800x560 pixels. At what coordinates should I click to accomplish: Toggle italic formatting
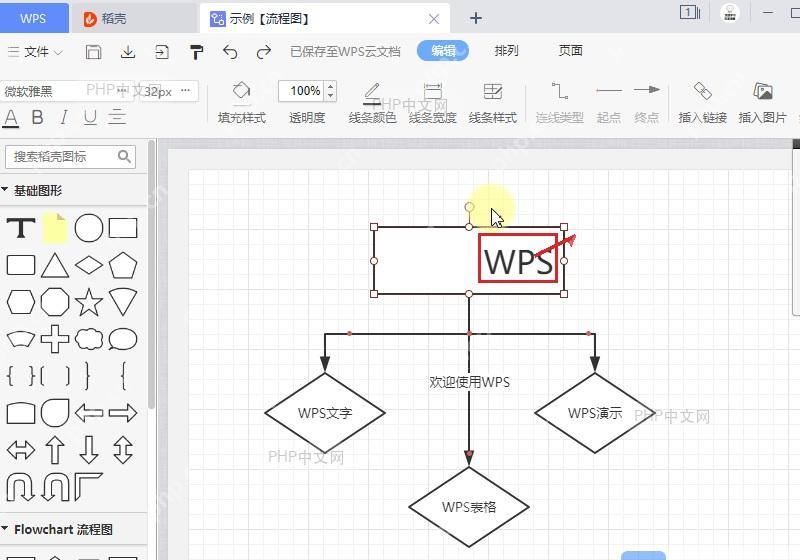[x=64, y=117]
